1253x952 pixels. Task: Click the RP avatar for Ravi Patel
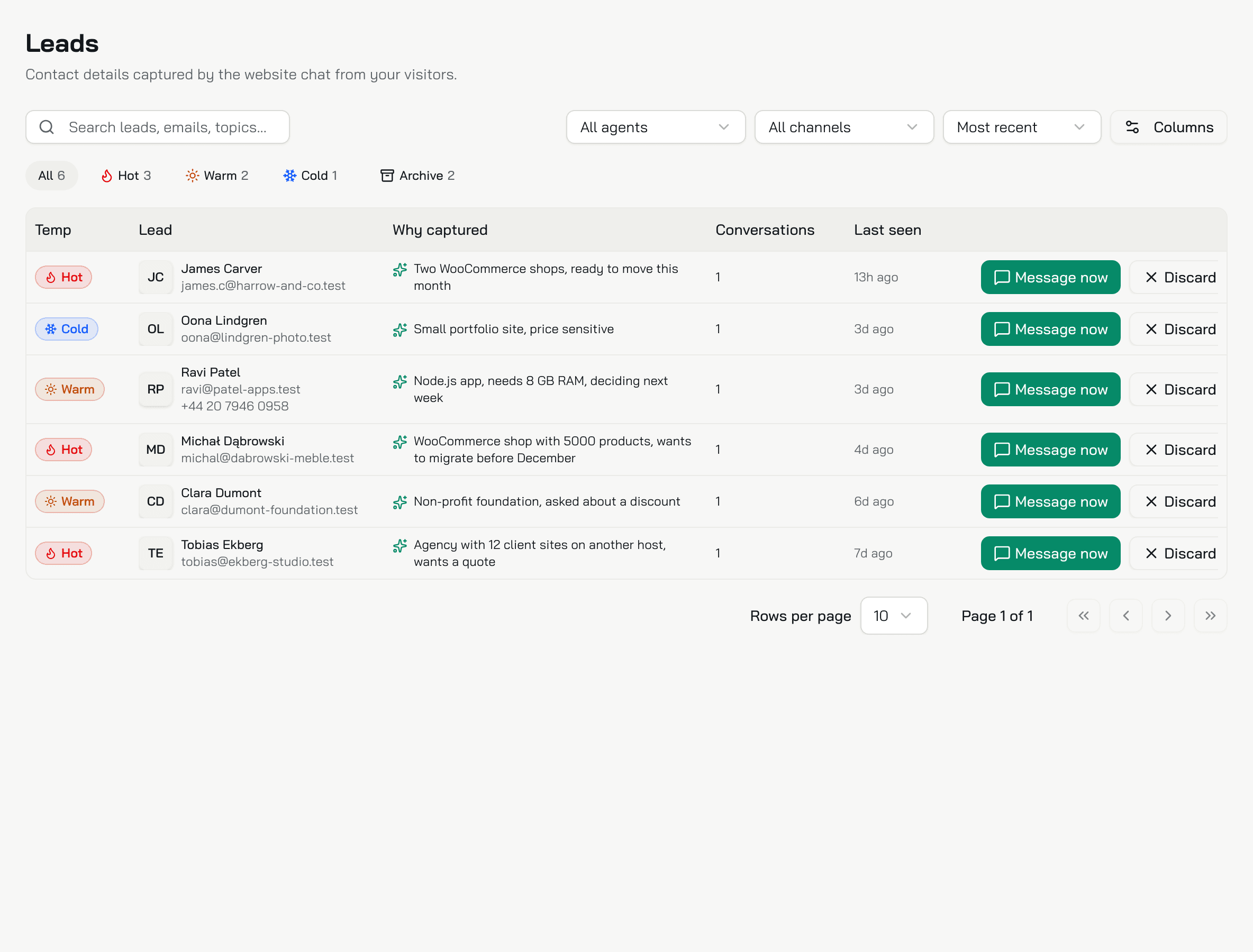point(156,389)
